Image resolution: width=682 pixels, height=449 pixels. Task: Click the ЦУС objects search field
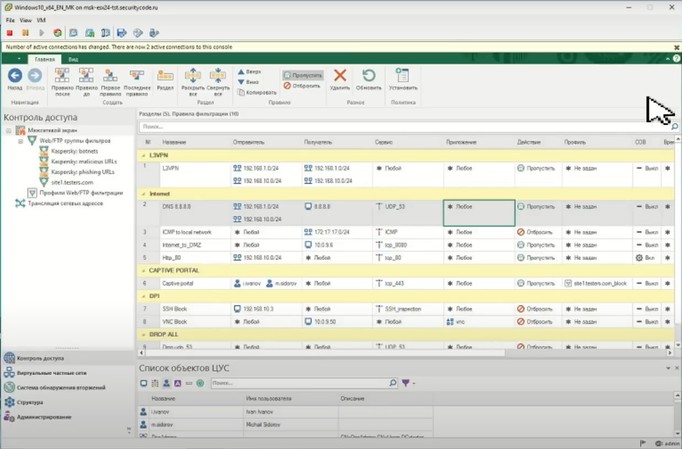[x=300, y=383]
